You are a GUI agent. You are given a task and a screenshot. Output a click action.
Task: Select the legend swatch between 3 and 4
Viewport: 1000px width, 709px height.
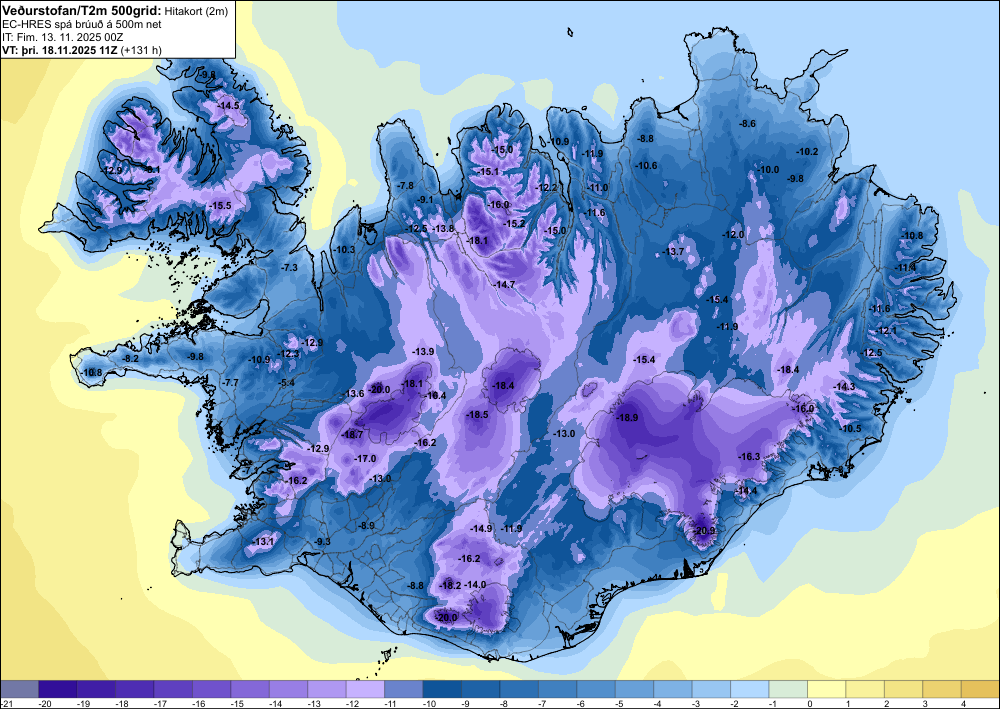click(x=942, y=689)
